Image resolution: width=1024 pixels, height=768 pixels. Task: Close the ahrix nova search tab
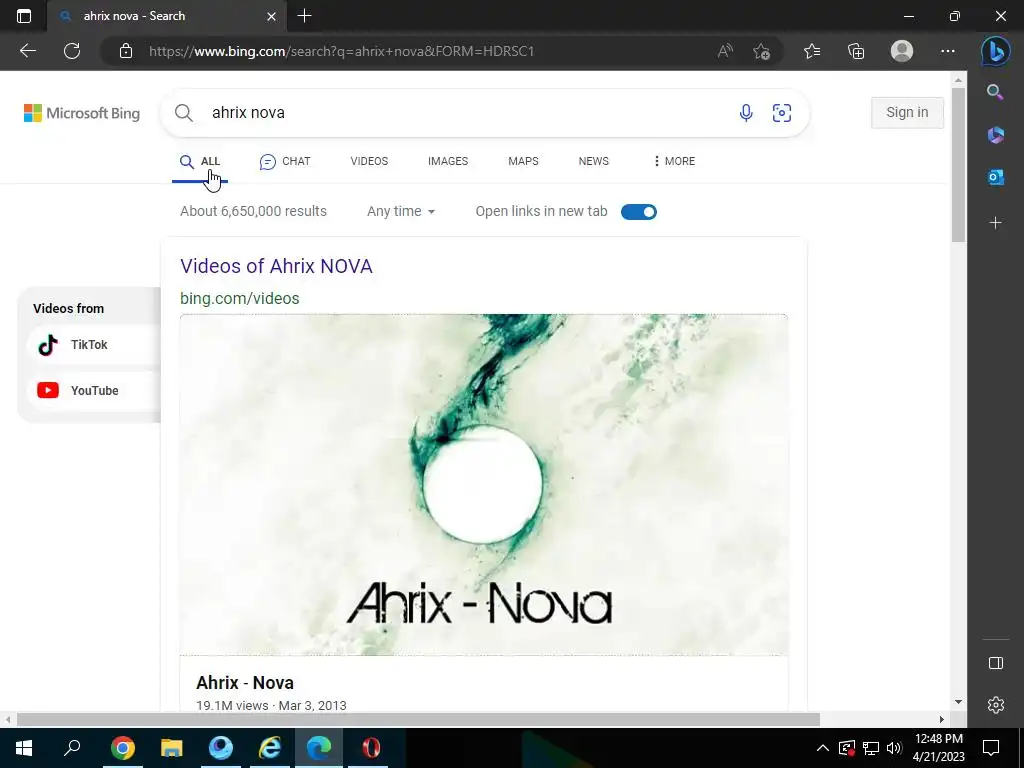271,16
